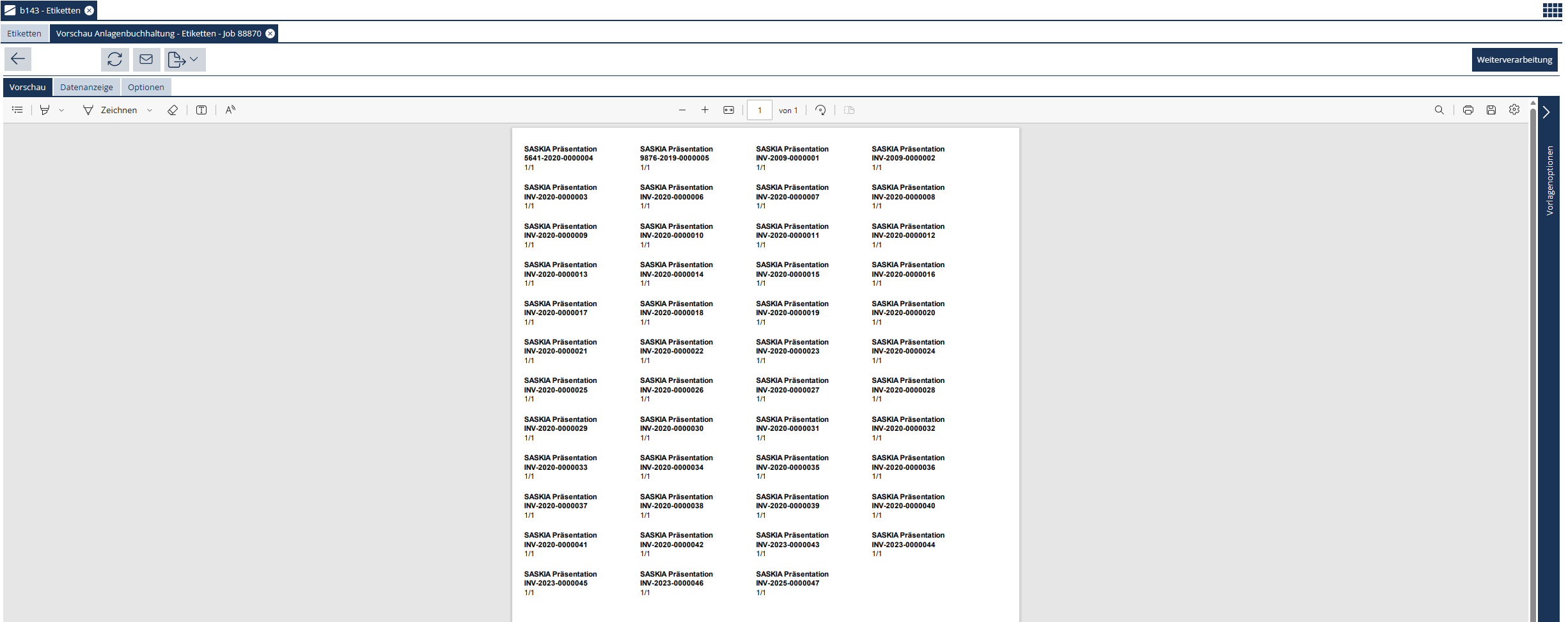Open the PDF search magnifier
This screenshot has height=622, width=1568.
pos(1439,110)
